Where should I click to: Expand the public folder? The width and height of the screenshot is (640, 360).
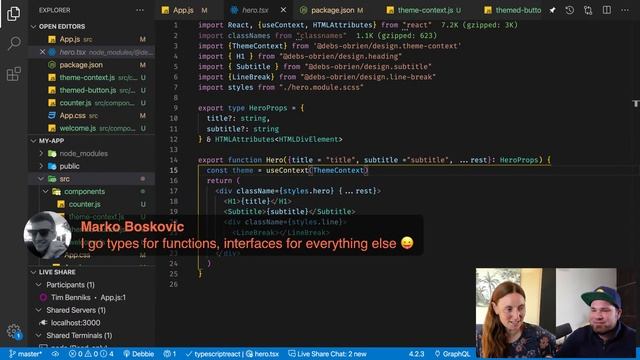click(x=41, y=166)
